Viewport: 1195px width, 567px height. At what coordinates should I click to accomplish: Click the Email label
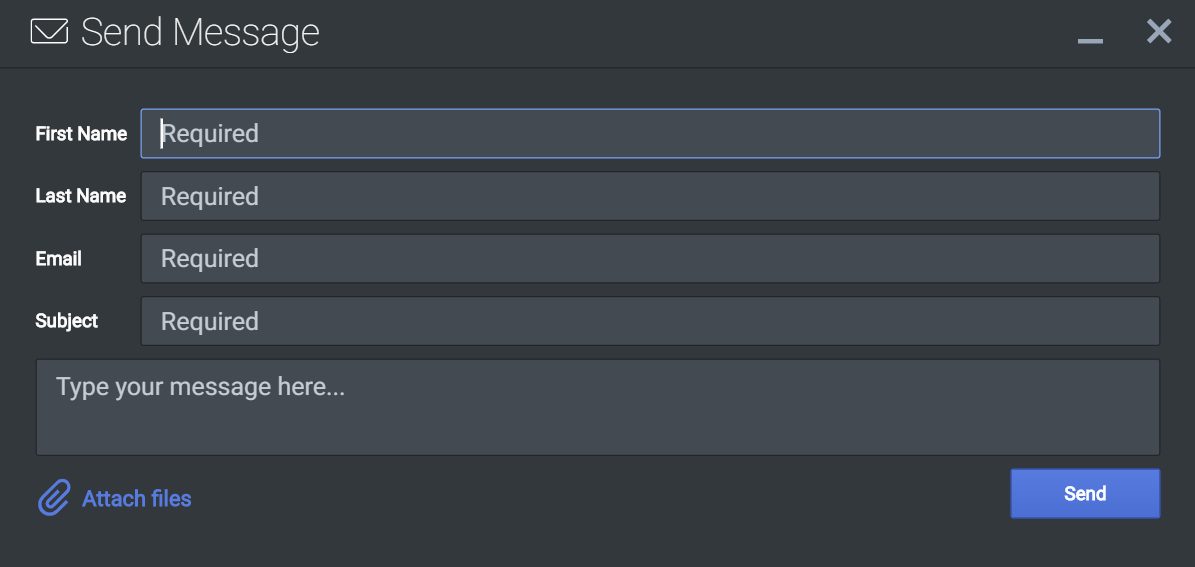(59, 259)
